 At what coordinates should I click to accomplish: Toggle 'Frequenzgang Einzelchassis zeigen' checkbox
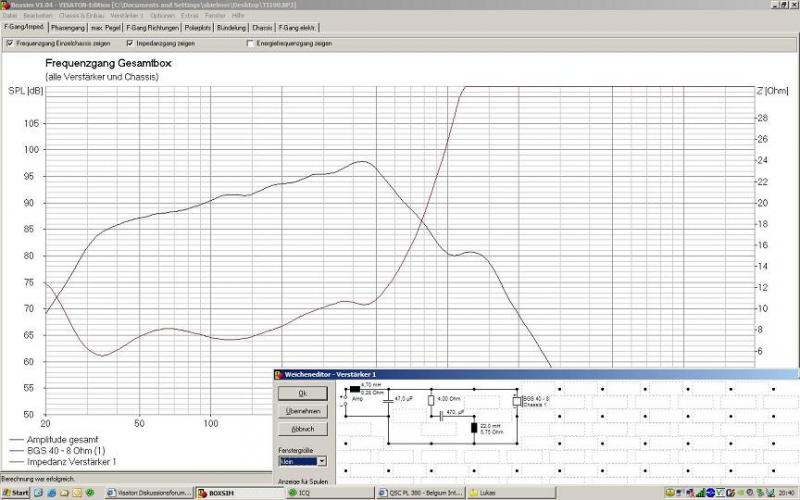coord(10,43)
